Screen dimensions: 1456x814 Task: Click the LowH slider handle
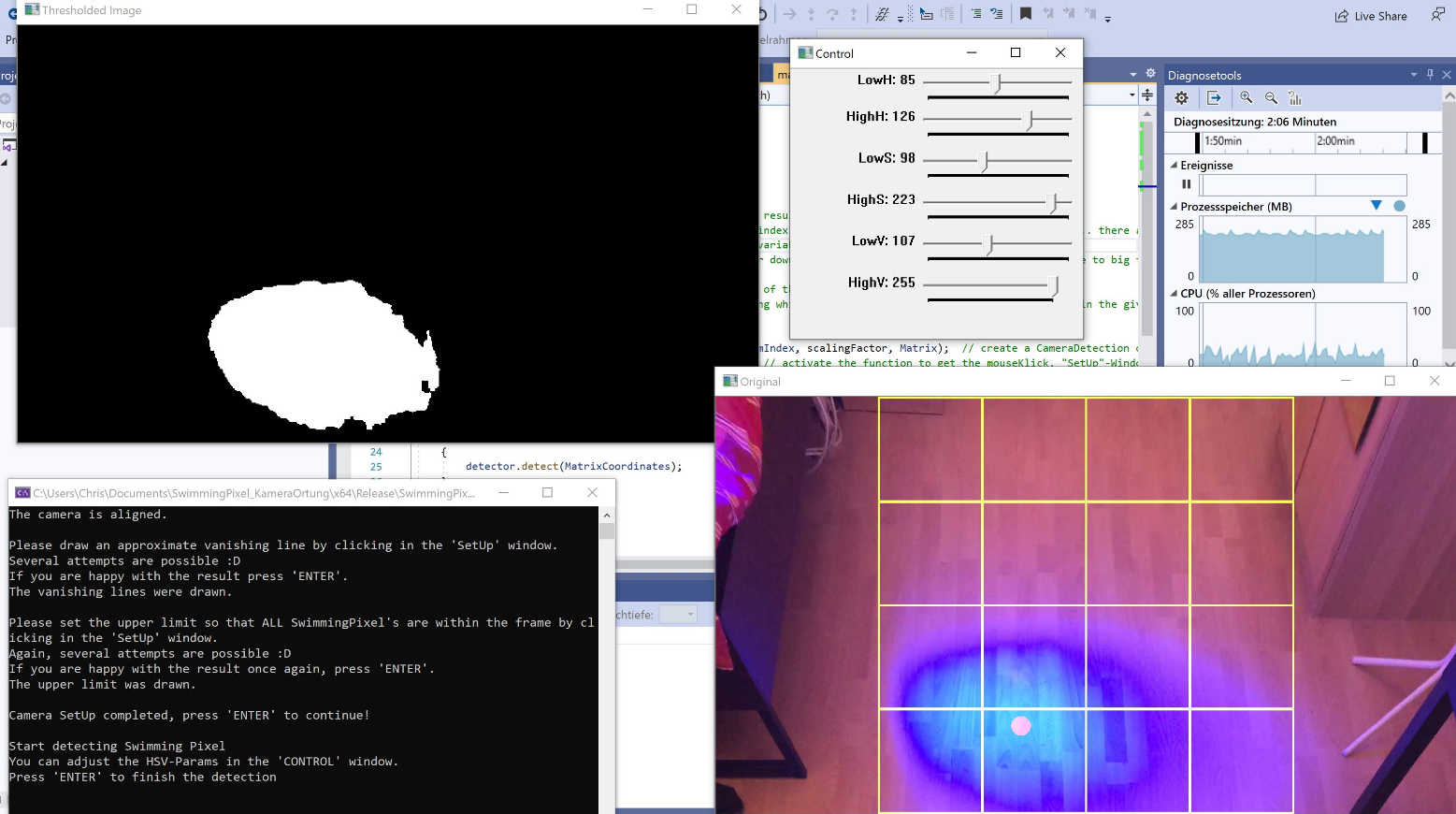click(x=997, y=83)
